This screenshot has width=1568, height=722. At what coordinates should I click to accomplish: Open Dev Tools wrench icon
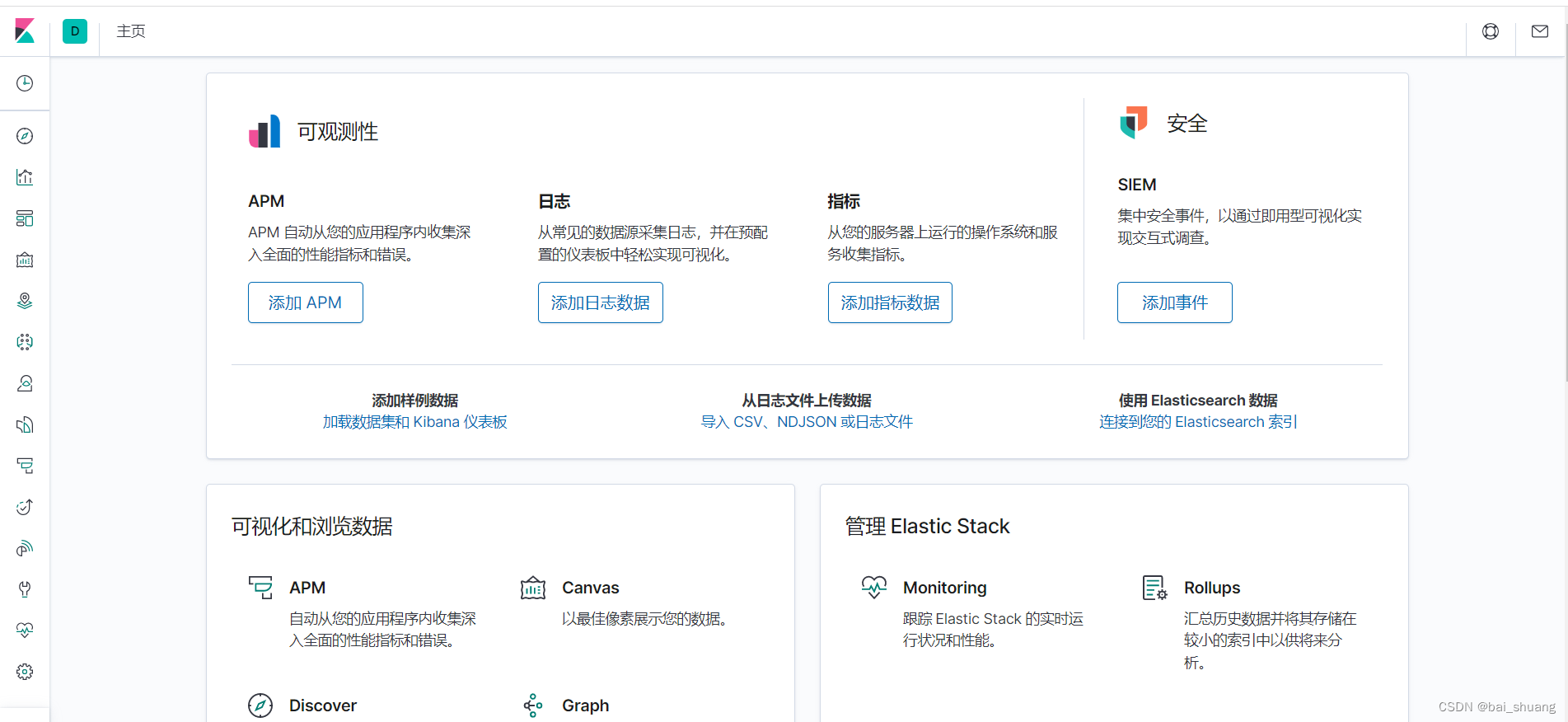[x=25, y=589]
